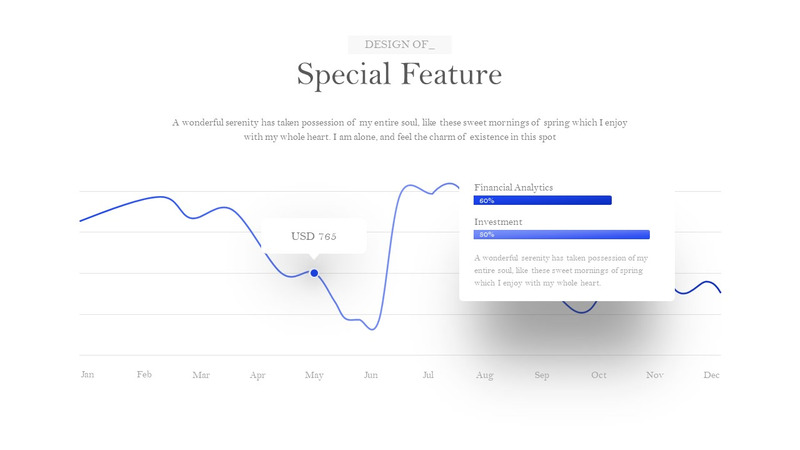Click the Investment 50% progress bar

pyautogui.click(x=561, y=235)
